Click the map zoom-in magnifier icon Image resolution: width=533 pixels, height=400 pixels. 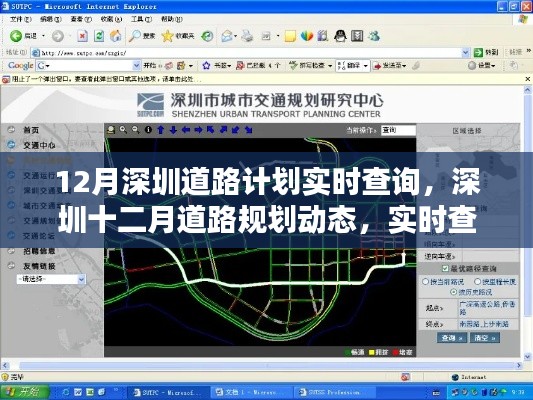tap(123, 130)
